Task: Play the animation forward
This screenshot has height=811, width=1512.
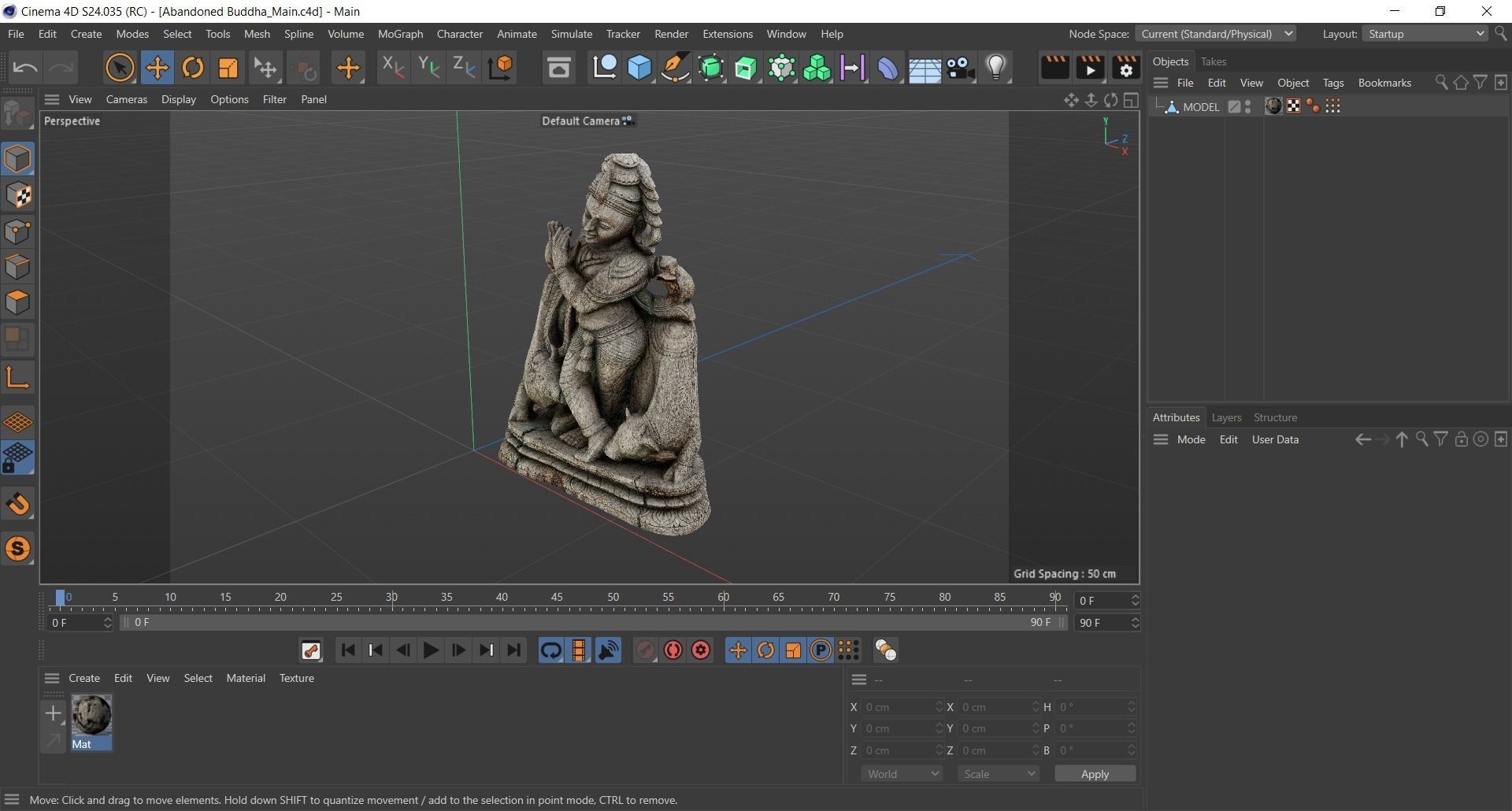Action: coord(431,650)
